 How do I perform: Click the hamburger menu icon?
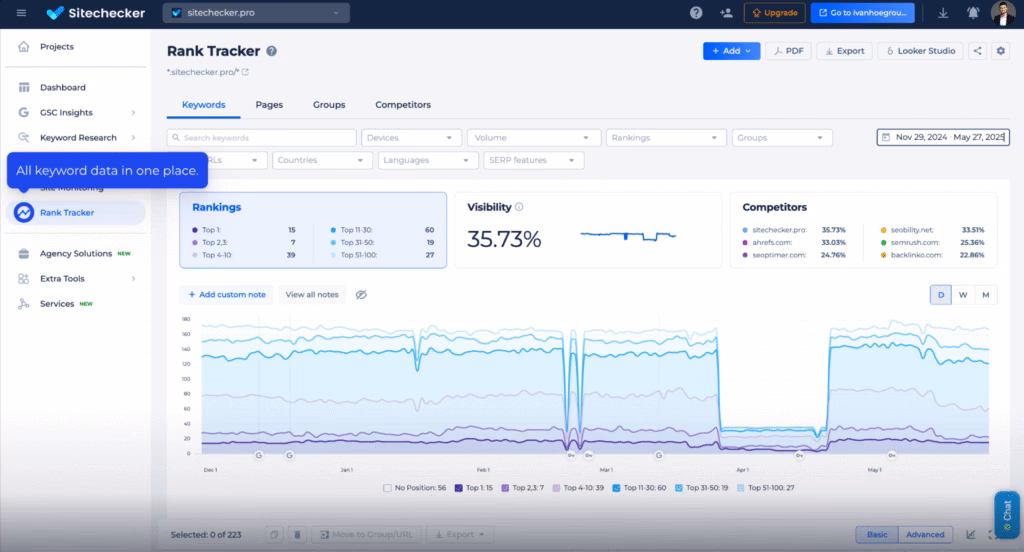pos(22,13)
